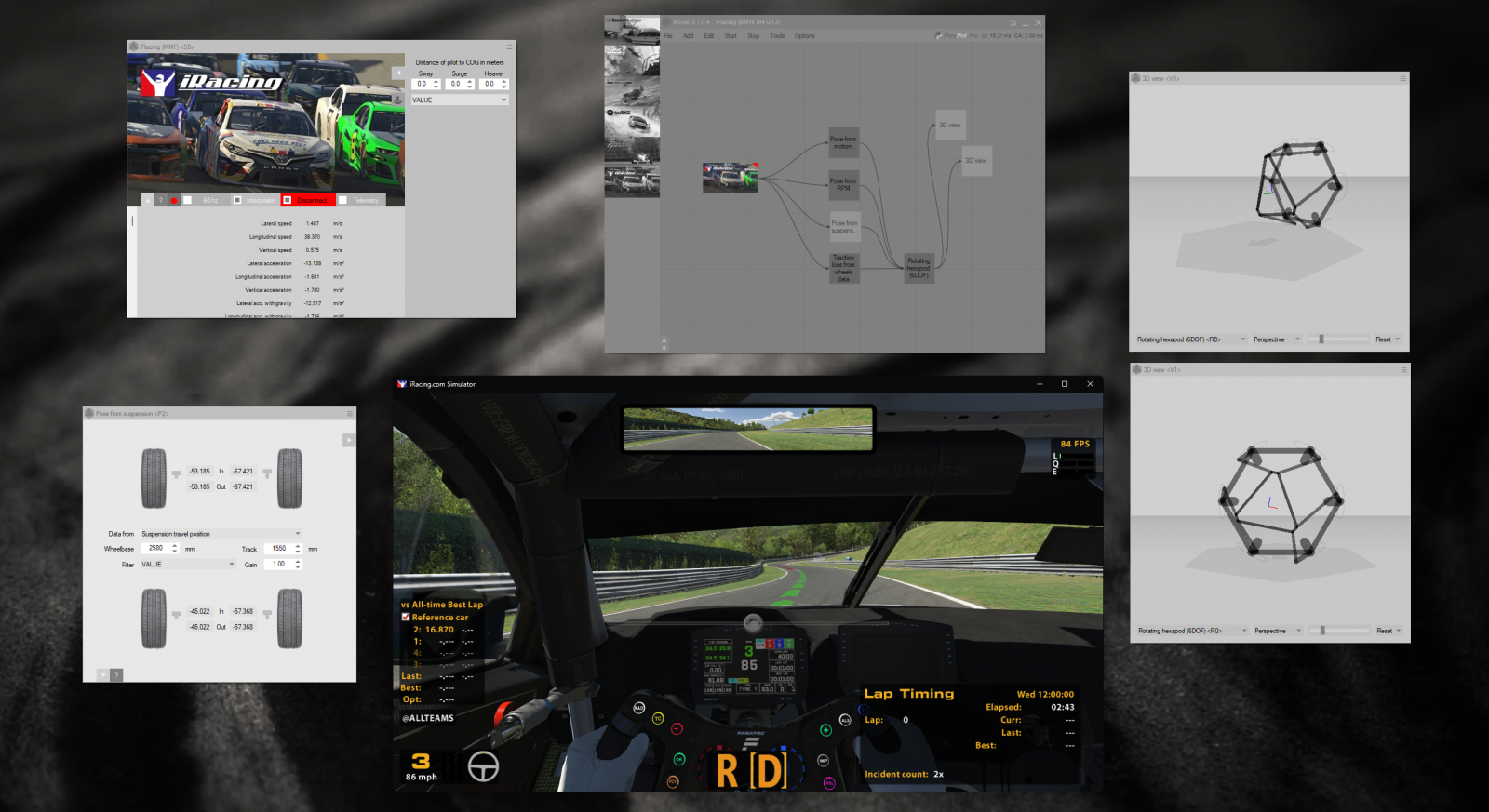Click Mover compact-mode diagonal arrow icon
Viewport: 1489px width, 812px height.
(x=1013, y=22)
